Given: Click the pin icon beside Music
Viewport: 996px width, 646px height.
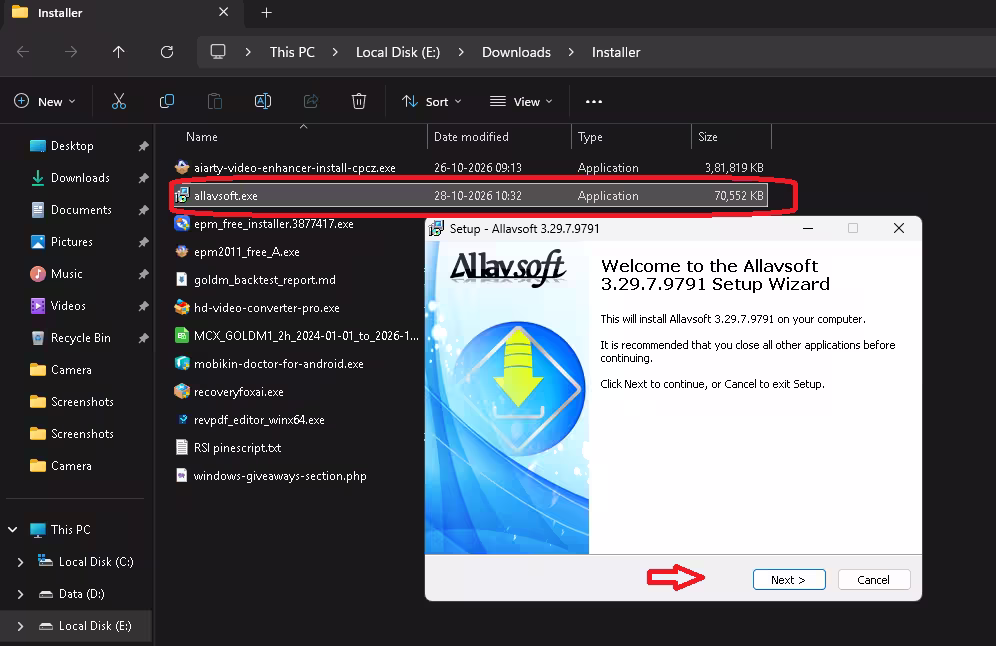Looking at the screenshot, I should pyautogui.click(x=144, y=274).
